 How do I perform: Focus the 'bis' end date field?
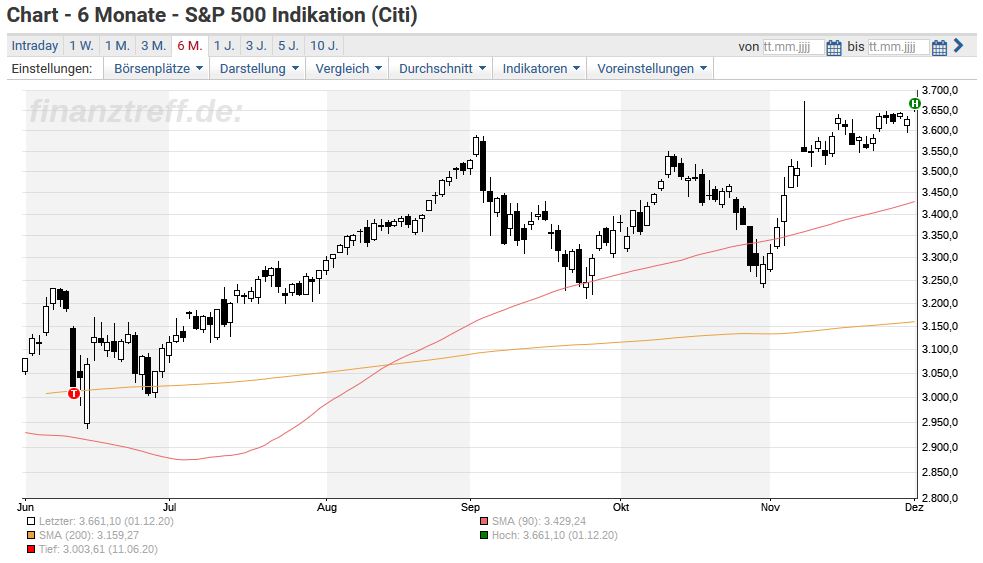pyautogui.click(x=898, y=47)
